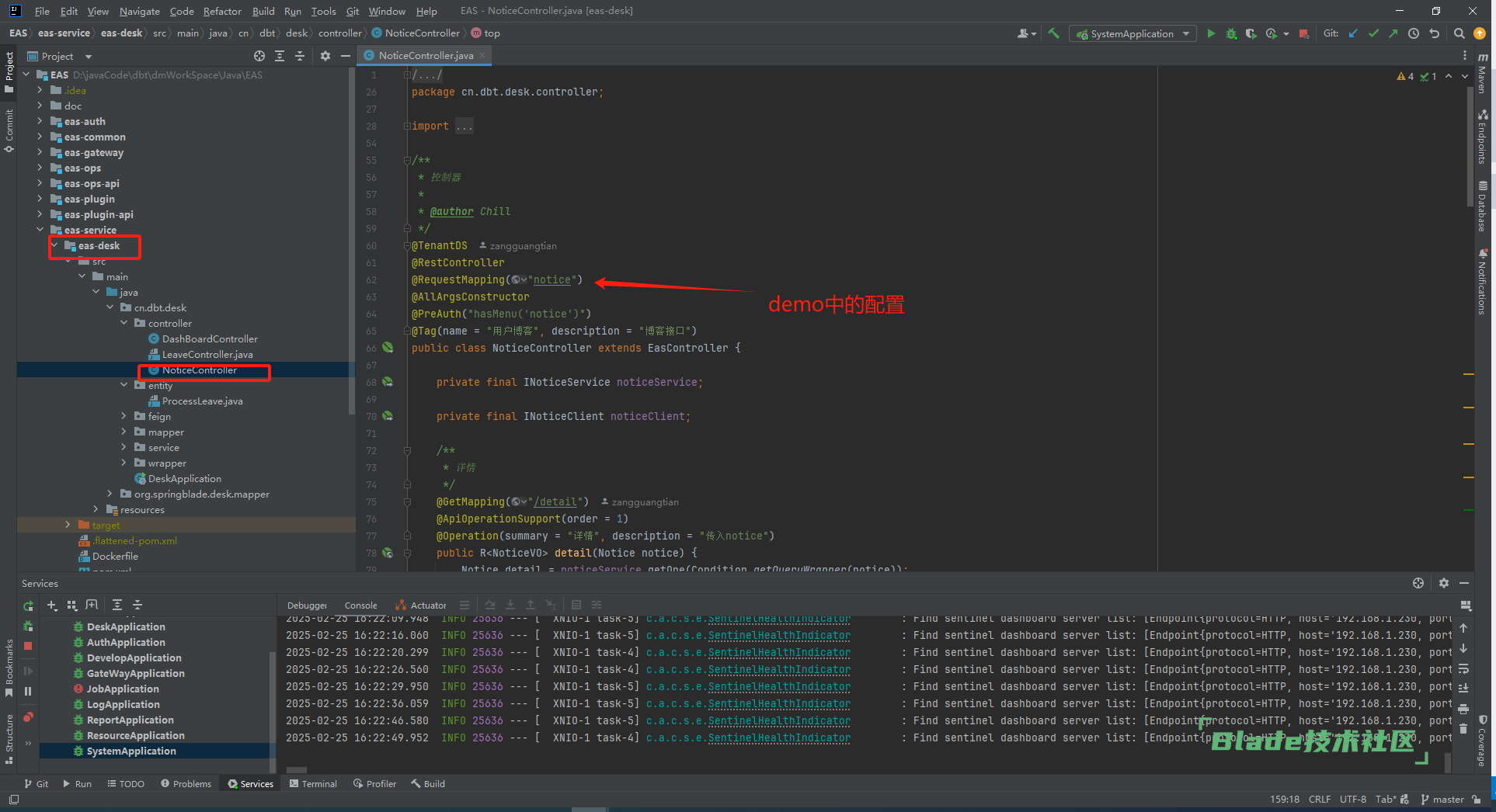
Task: Select the NoticeController.java editor tab
Action: [424, 56]
